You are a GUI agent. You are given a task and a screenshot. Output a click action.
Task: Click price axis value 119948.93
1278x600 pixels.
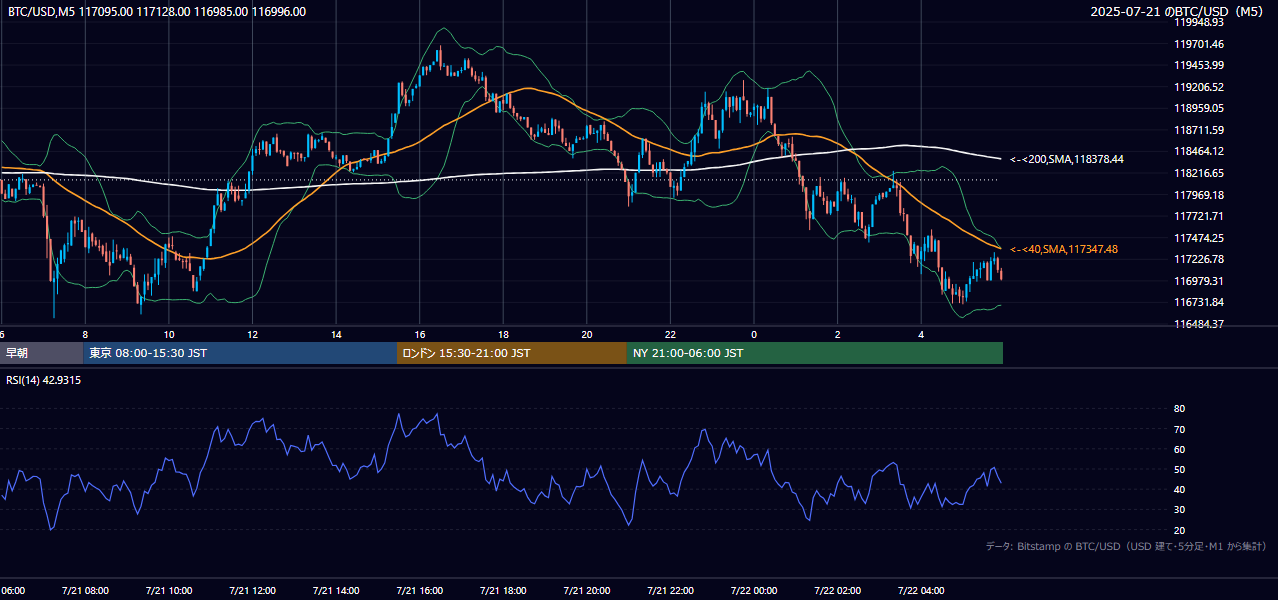pyautogui.click(x=1199, y=22)
